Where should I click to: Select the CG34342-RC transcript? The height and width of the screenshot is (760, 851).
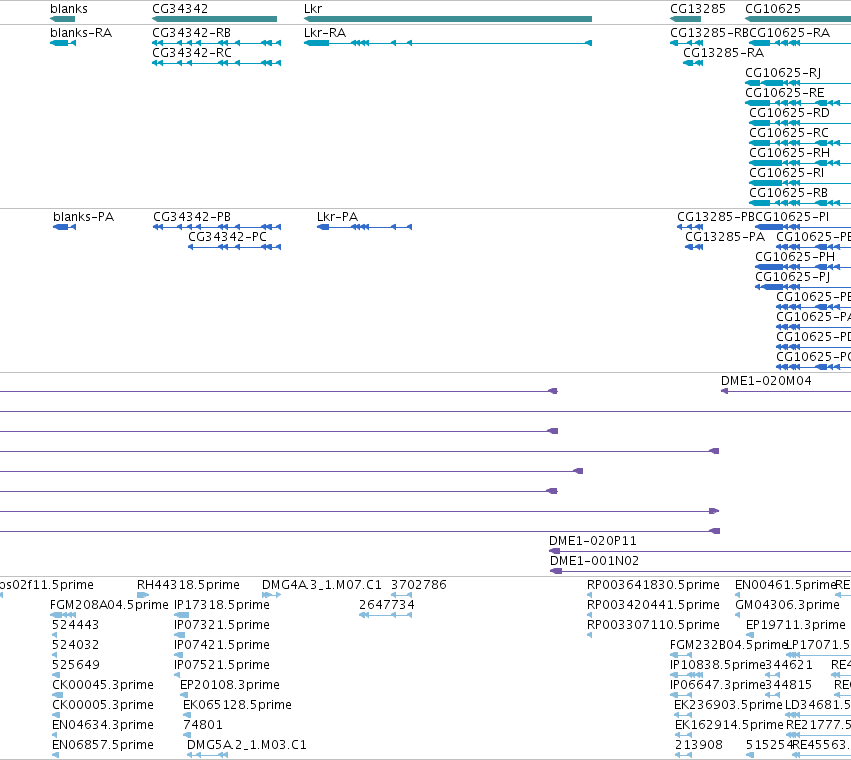217,63
